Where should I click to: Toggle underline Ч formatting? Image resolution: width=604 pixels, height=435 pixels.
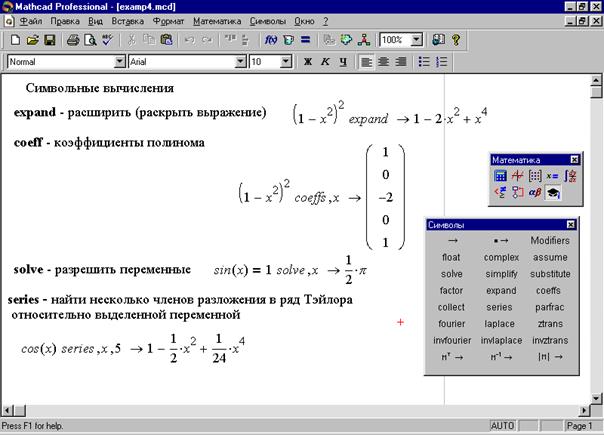coord(343,62)
